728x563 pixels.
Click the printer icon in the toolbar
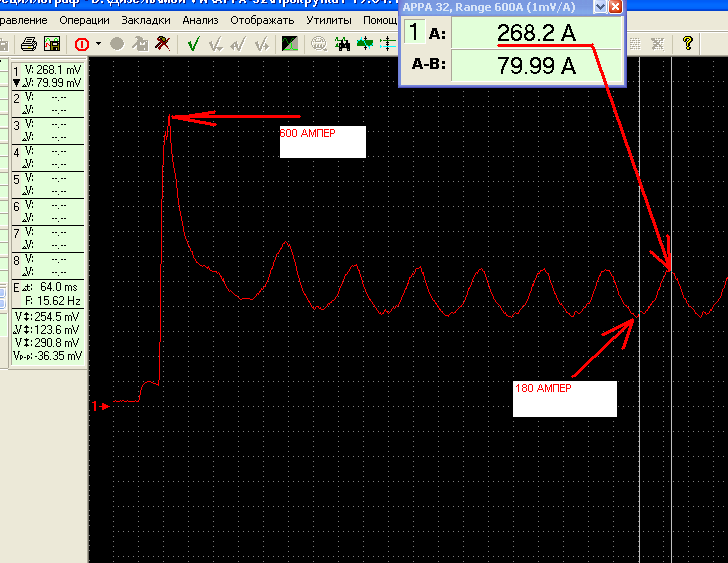pos(29,44)
